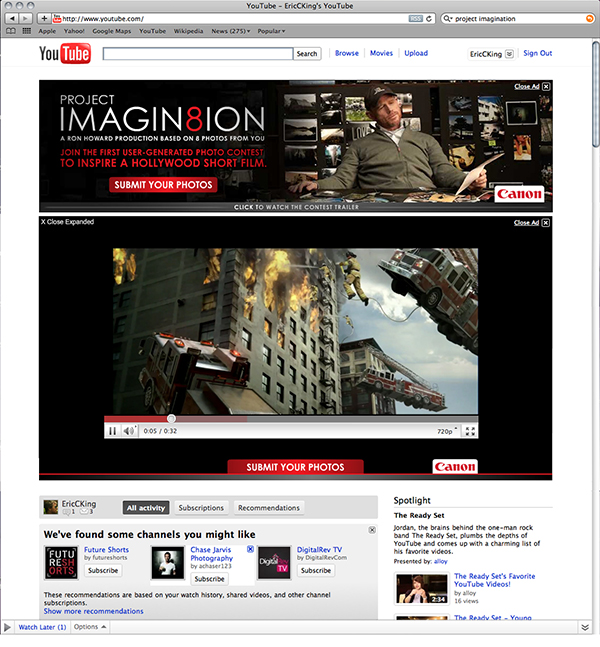
Task: Mute the video volume speaker icon
Action: pyautogui.click(x=129, y=431)
